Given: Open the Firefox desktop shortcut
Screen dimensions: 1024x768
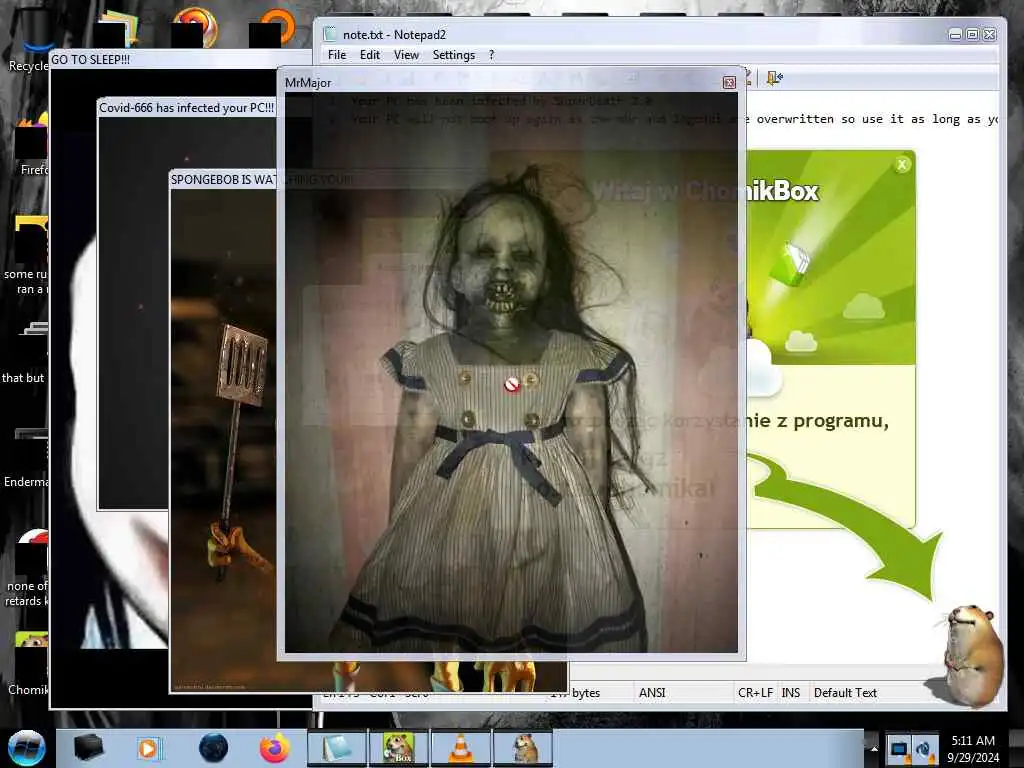Looking at the screenshot, I should point(33,145).
